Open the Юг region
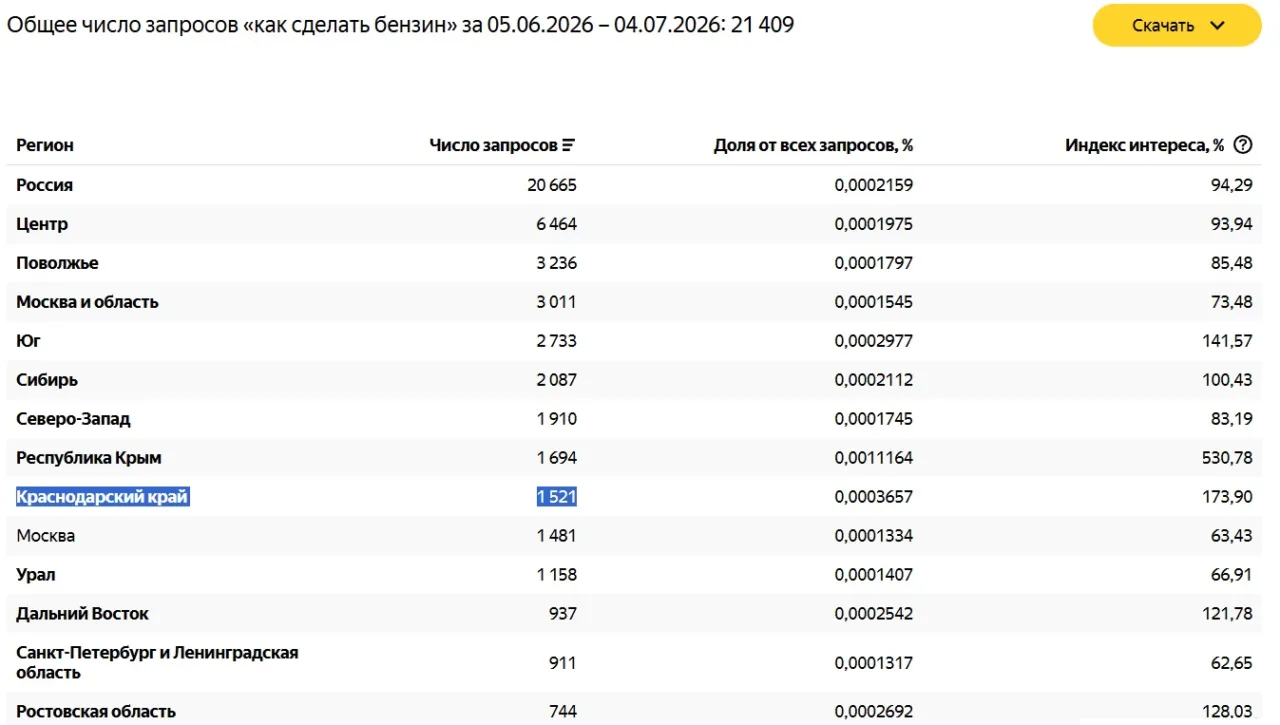 (x=28, y=341)
